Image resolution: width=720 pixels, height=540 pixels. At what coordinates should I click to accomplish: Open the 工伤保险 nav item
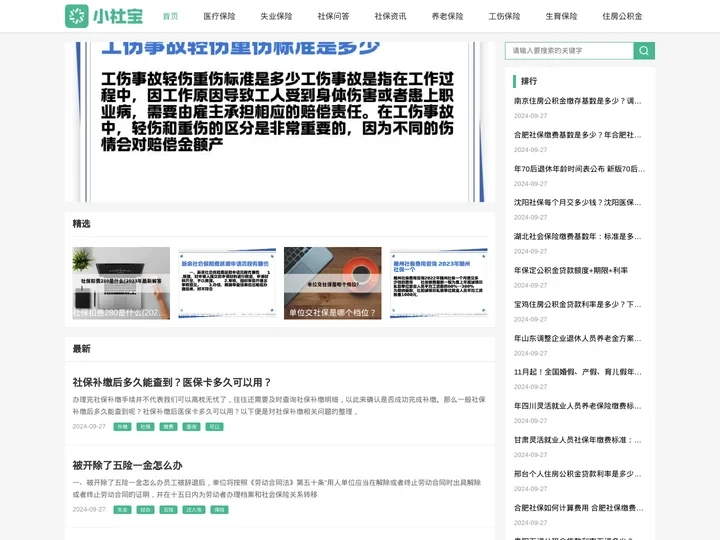tap(504, 16)
